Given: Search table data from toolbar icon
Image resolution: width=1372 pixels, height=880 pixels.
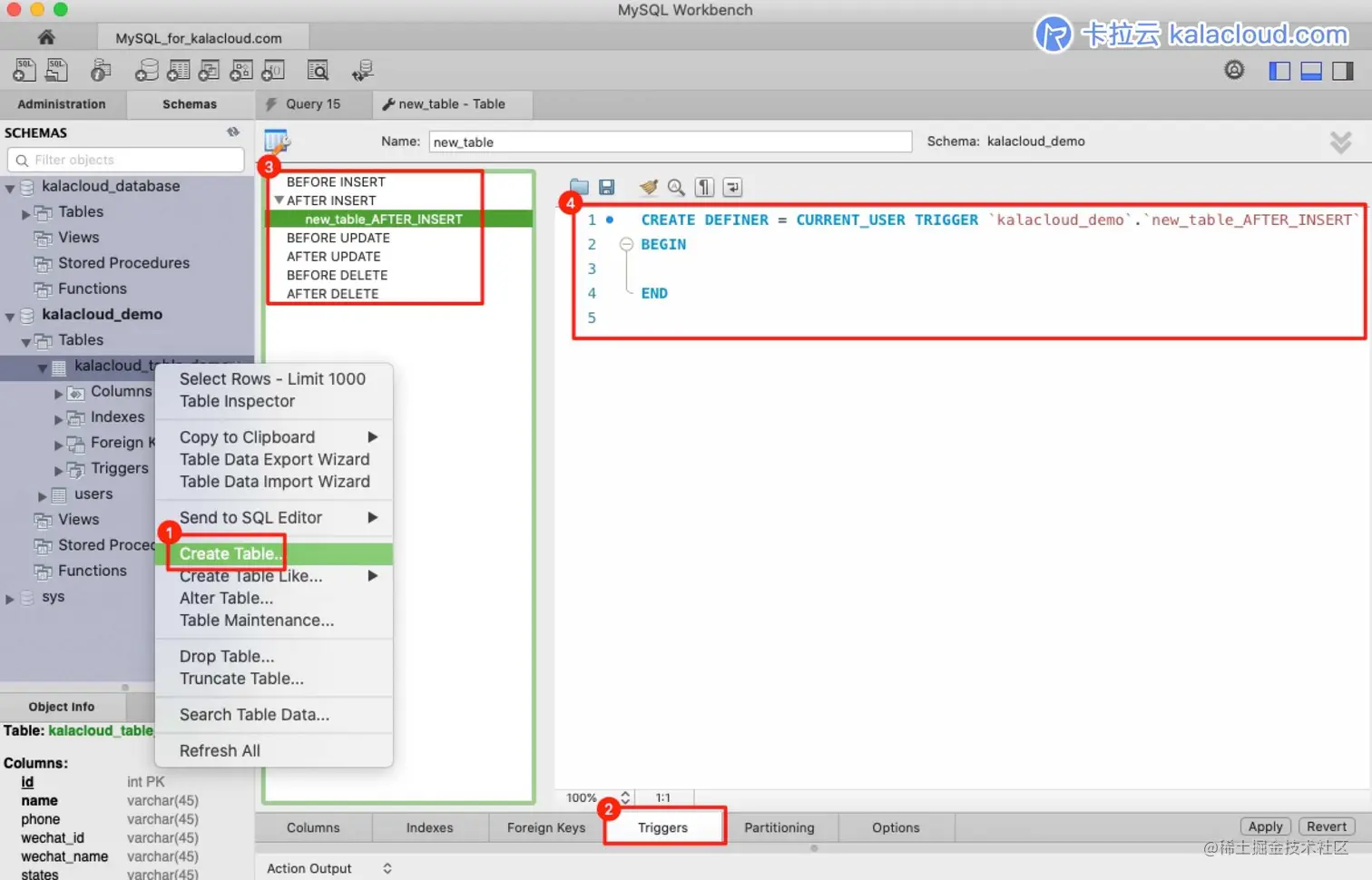Looking at the screenshot, I should click(x=318, y=70).
